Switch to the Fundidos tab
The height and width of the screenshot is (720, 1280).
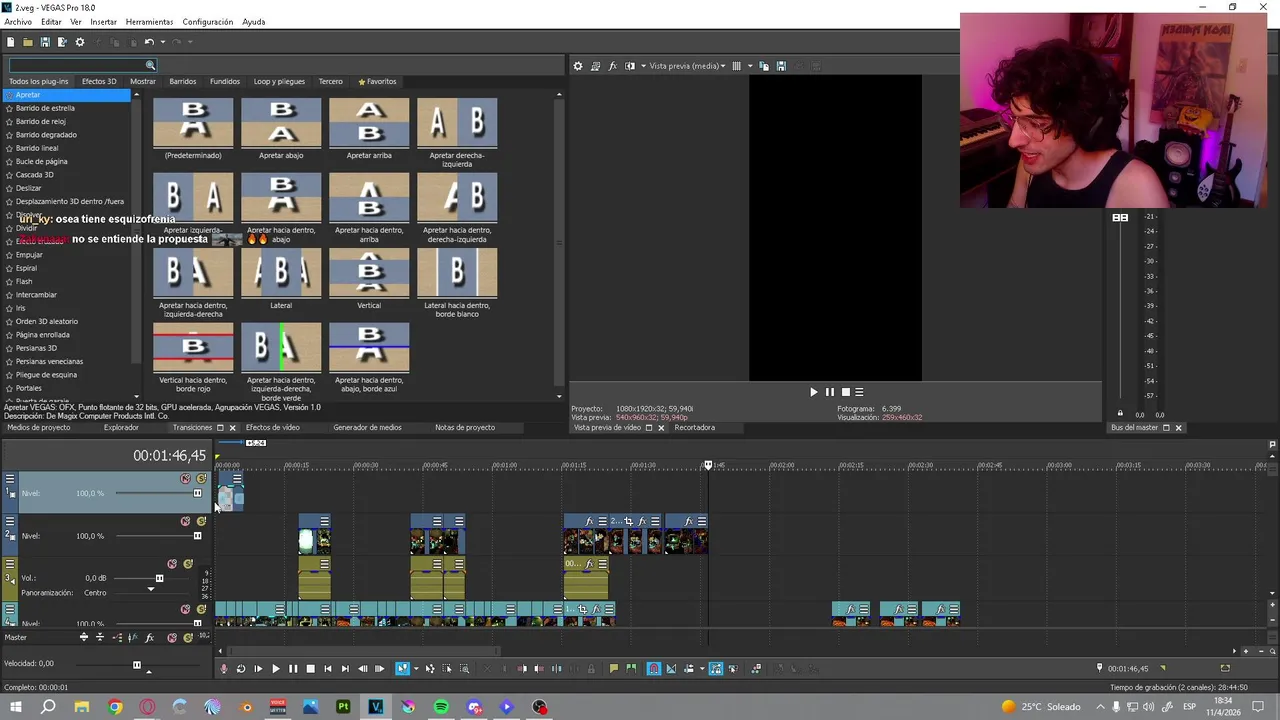click(224, 81)
